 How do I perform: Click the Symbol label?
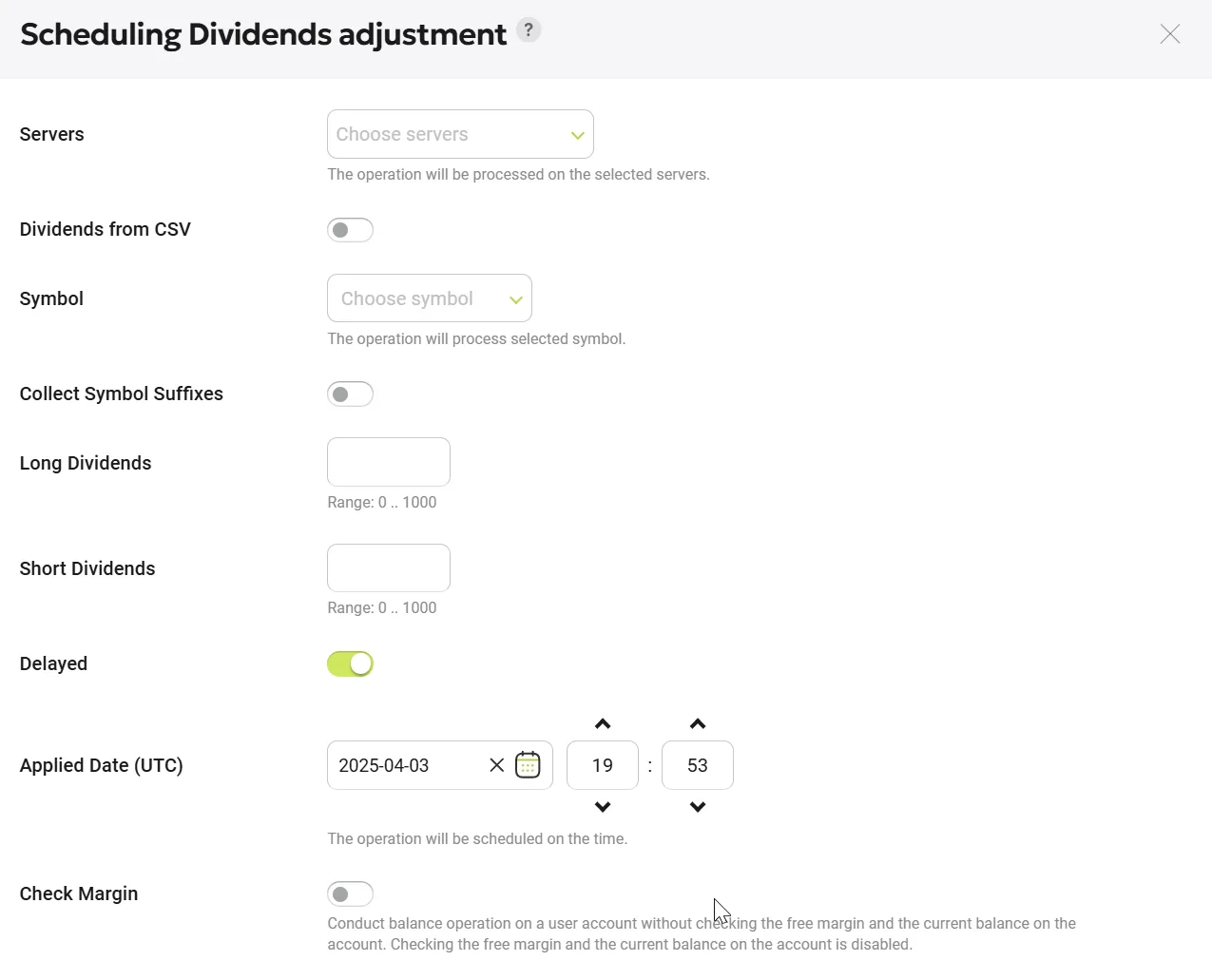[x=51, y=298]
